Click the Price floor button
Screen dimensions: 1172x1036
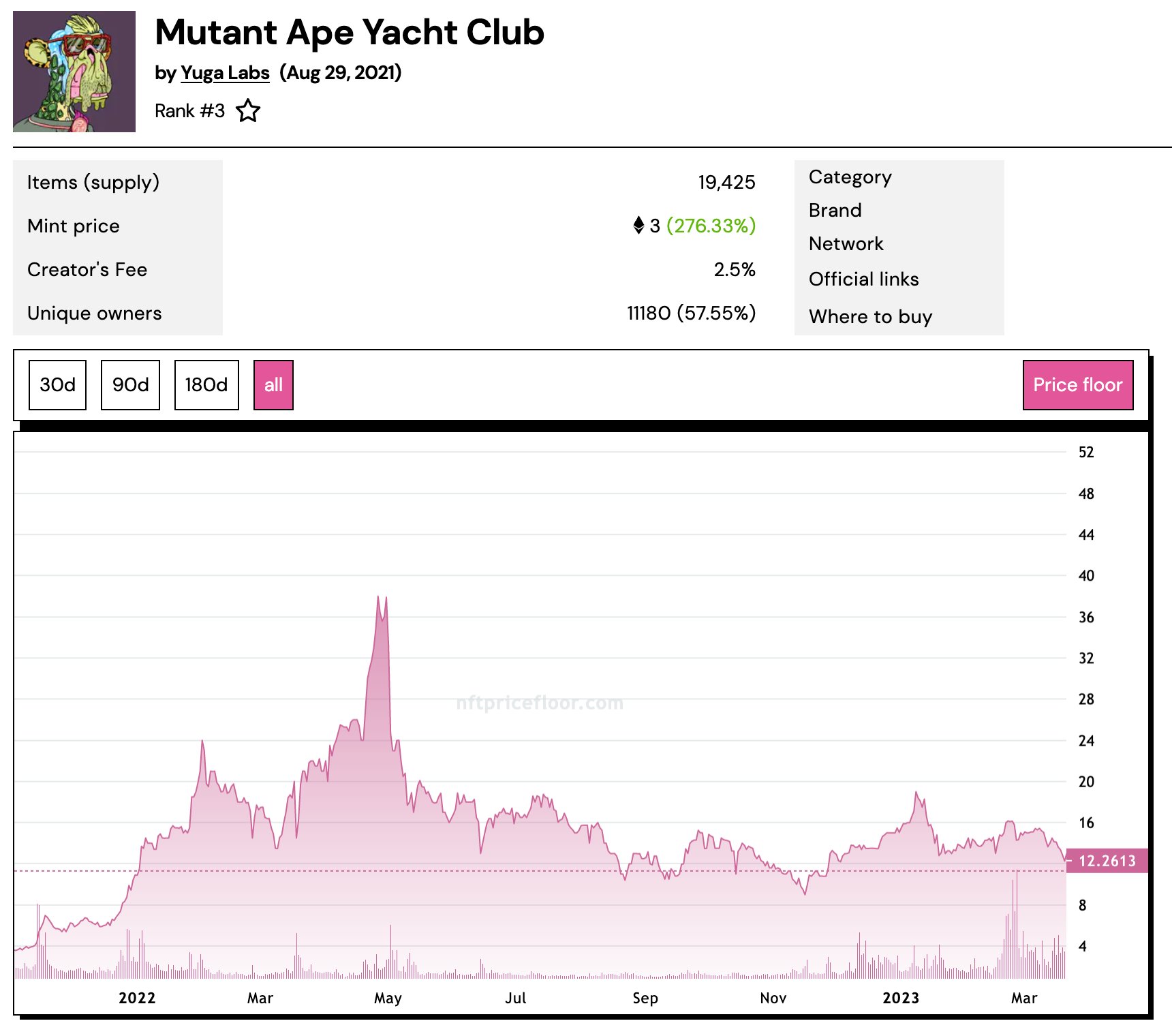click(x=1078, y=385)
